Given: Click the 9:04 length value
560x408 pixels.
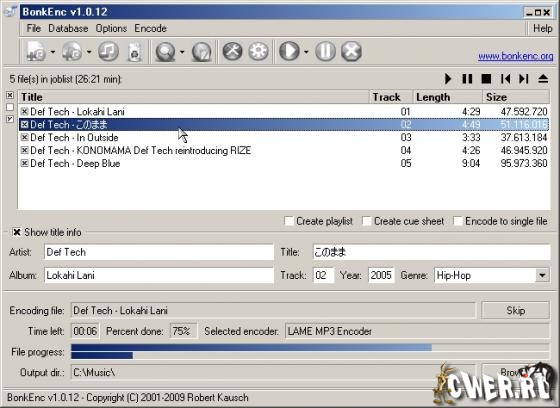Looking at the screenshot, I should coord(471,163).
